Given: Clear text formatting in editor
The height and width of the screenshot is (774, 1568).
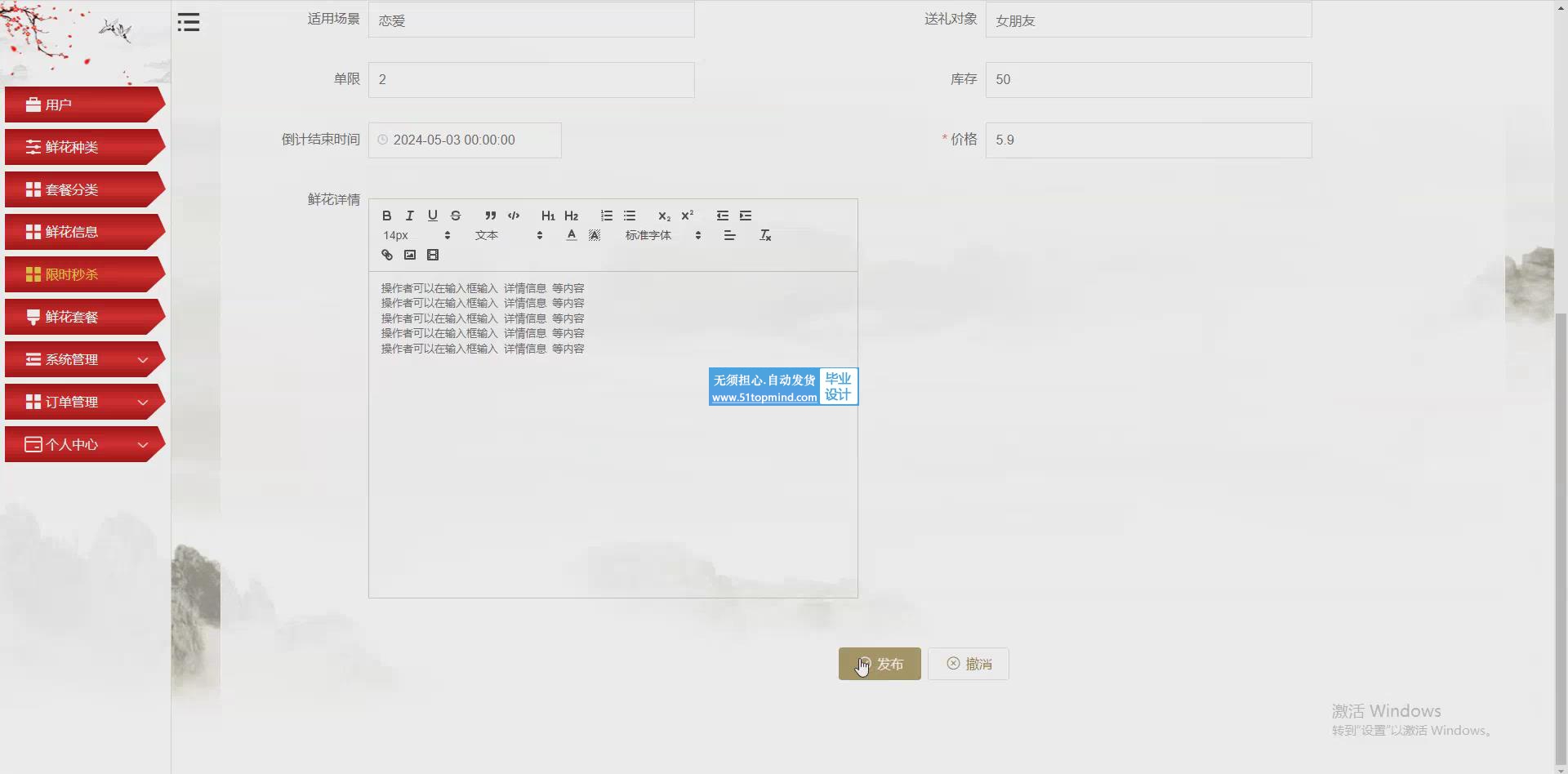Looking at the screenshot, I should (x=765, y=235).
